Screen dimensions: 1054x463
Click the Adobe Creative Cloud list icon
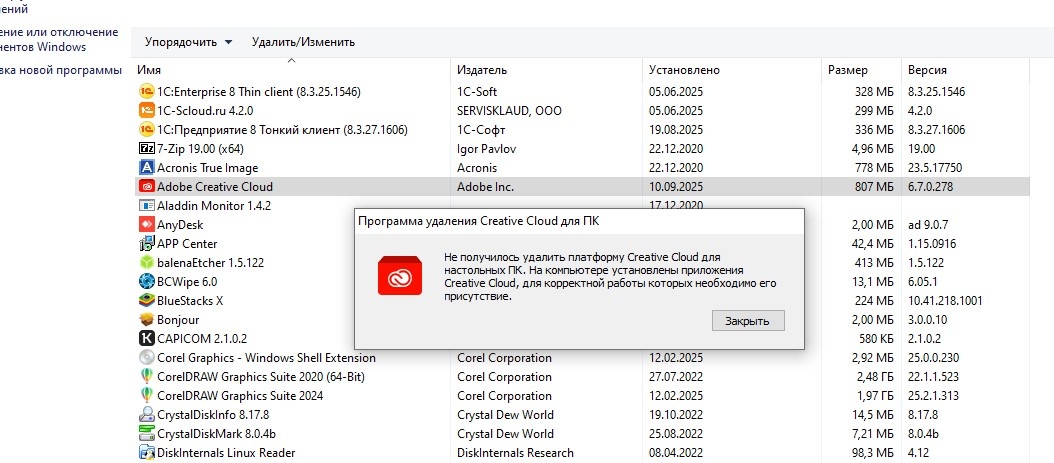pos(147,186)
